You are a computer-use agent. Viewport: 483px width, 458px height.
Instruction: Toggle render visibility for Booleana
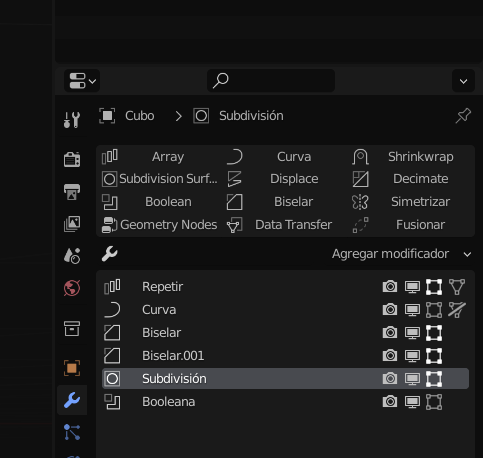coord(390,402)
